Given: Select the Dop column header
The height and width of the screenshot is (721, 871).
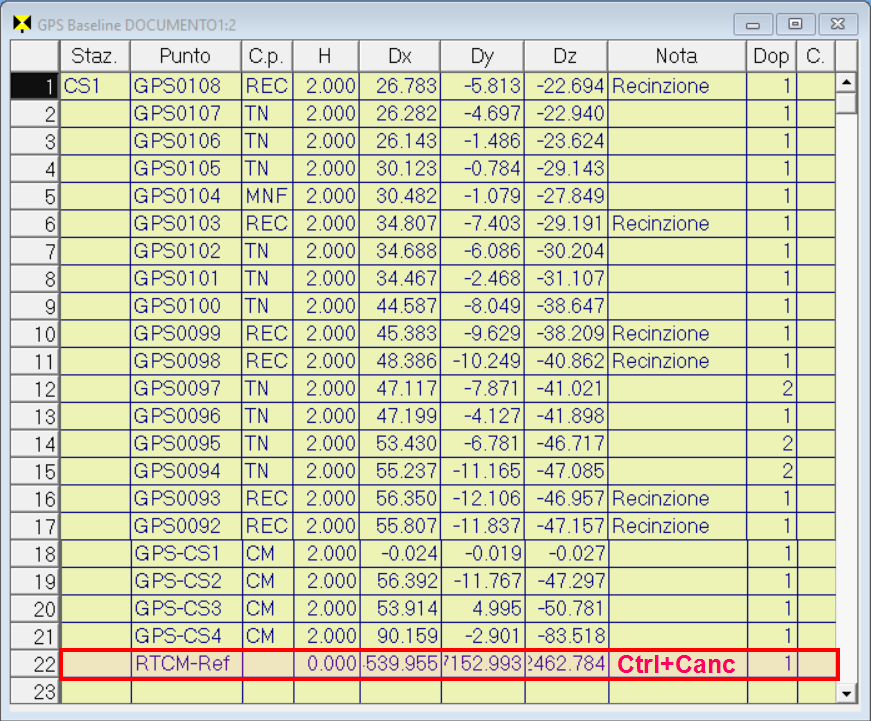Looking at the screenshot, I should click(x=770, y=56).
